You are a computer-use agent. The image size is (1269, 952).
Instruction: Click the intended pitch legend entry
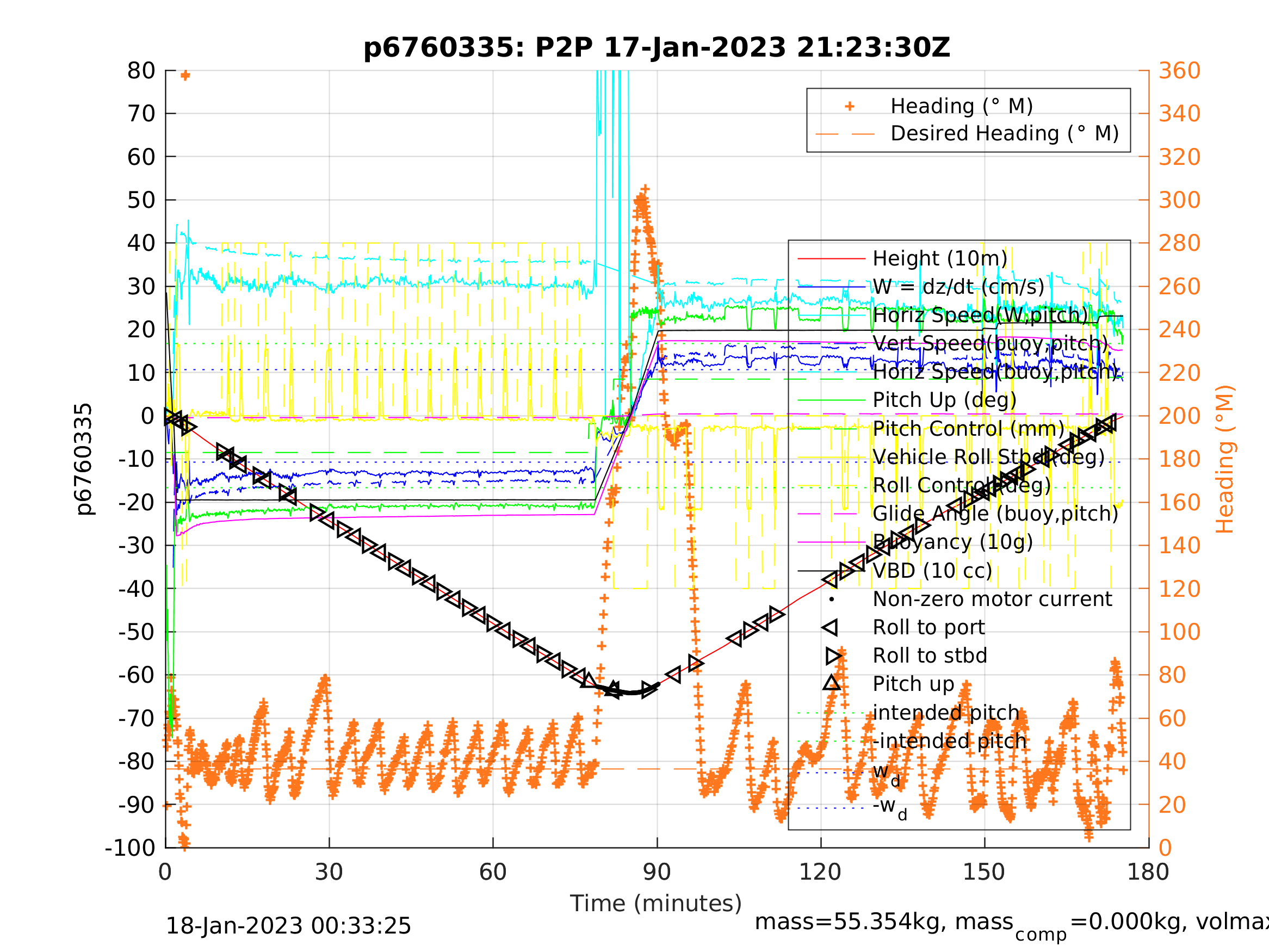pyautogui.click(x=946, y=713)
